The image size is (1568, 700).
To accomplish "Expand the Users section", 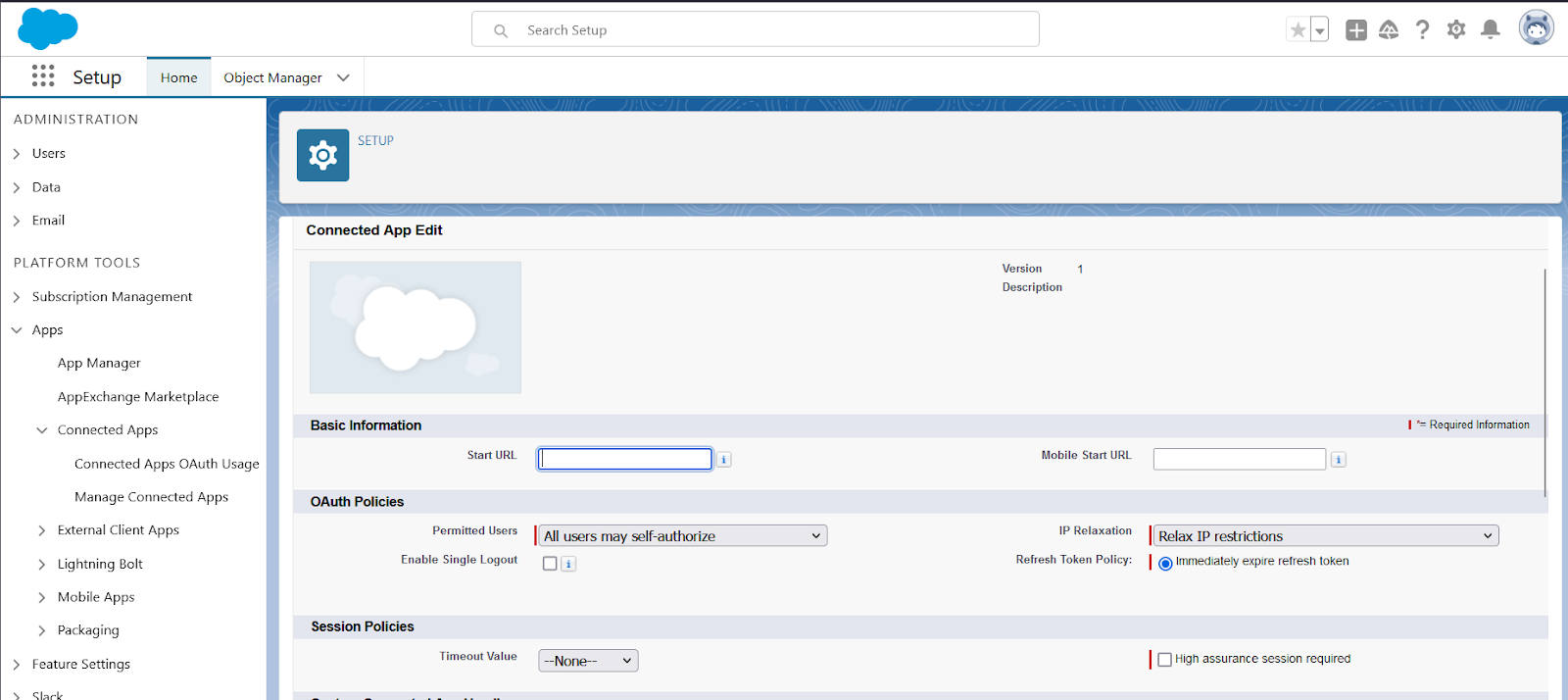I will pyautogui.click(x=17, y=154).
